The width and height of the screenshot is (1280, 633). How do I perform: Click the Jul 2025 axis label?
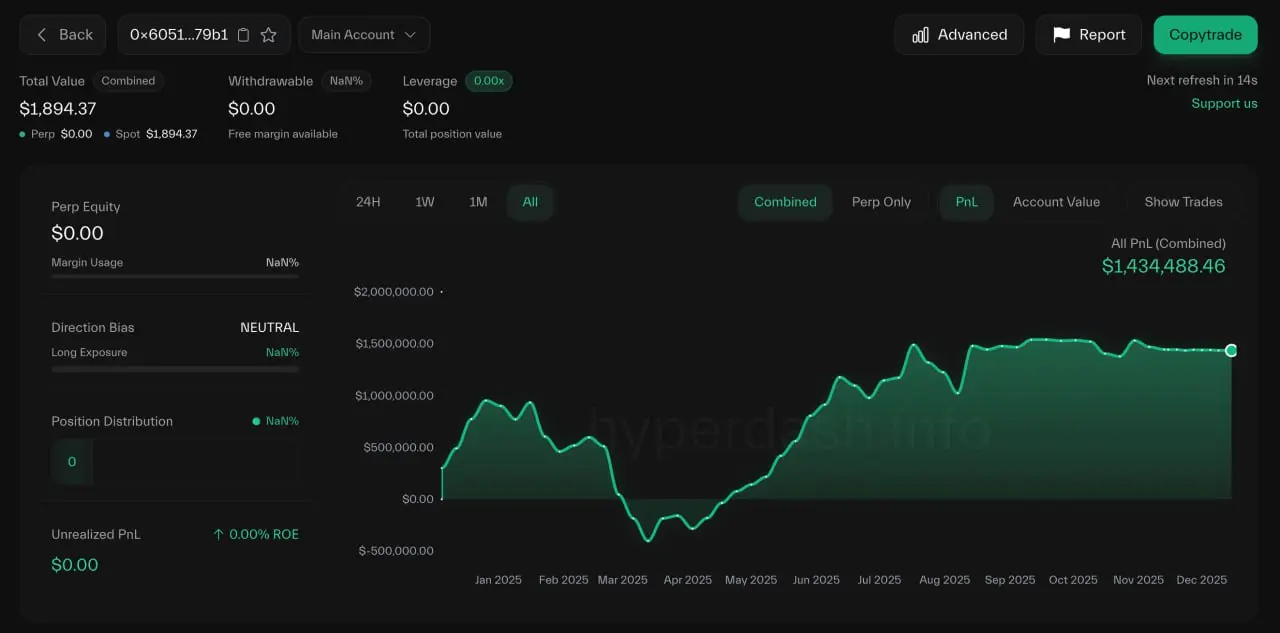[879, 580]
